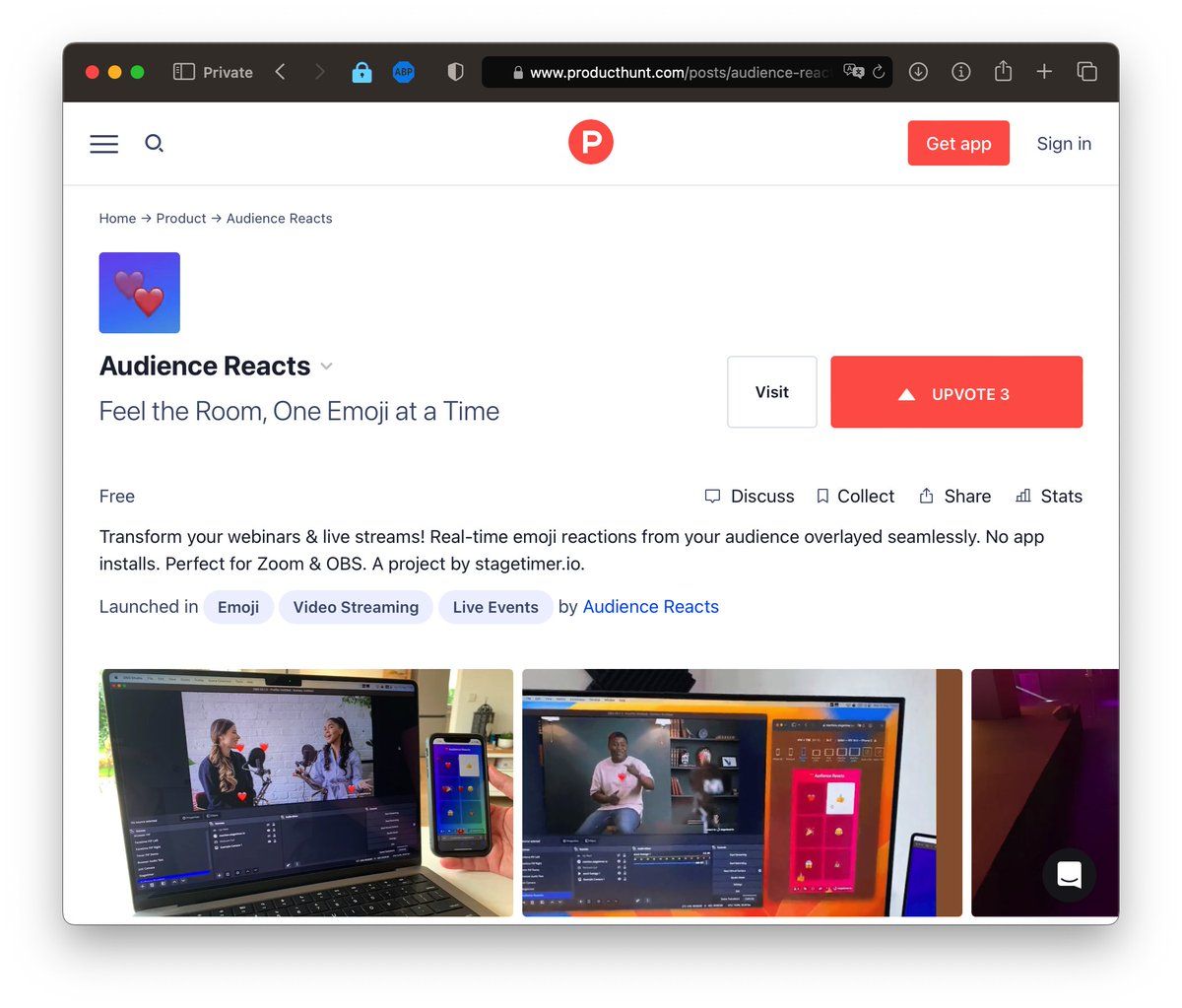
Task: Open the Adblock Plus extension icon
Action: tap(404, 72)
